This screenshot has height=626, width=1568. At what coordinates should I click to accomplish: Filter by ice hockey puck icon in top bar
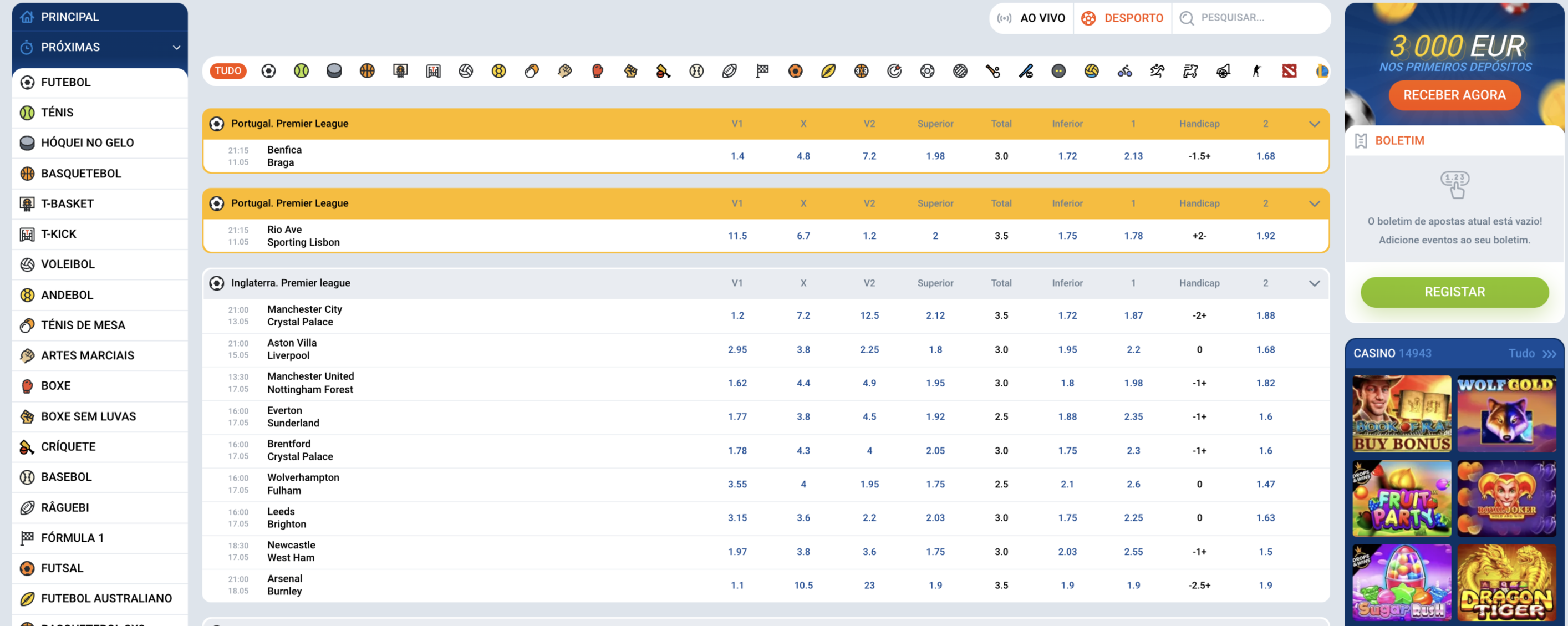tap(334, 70)
